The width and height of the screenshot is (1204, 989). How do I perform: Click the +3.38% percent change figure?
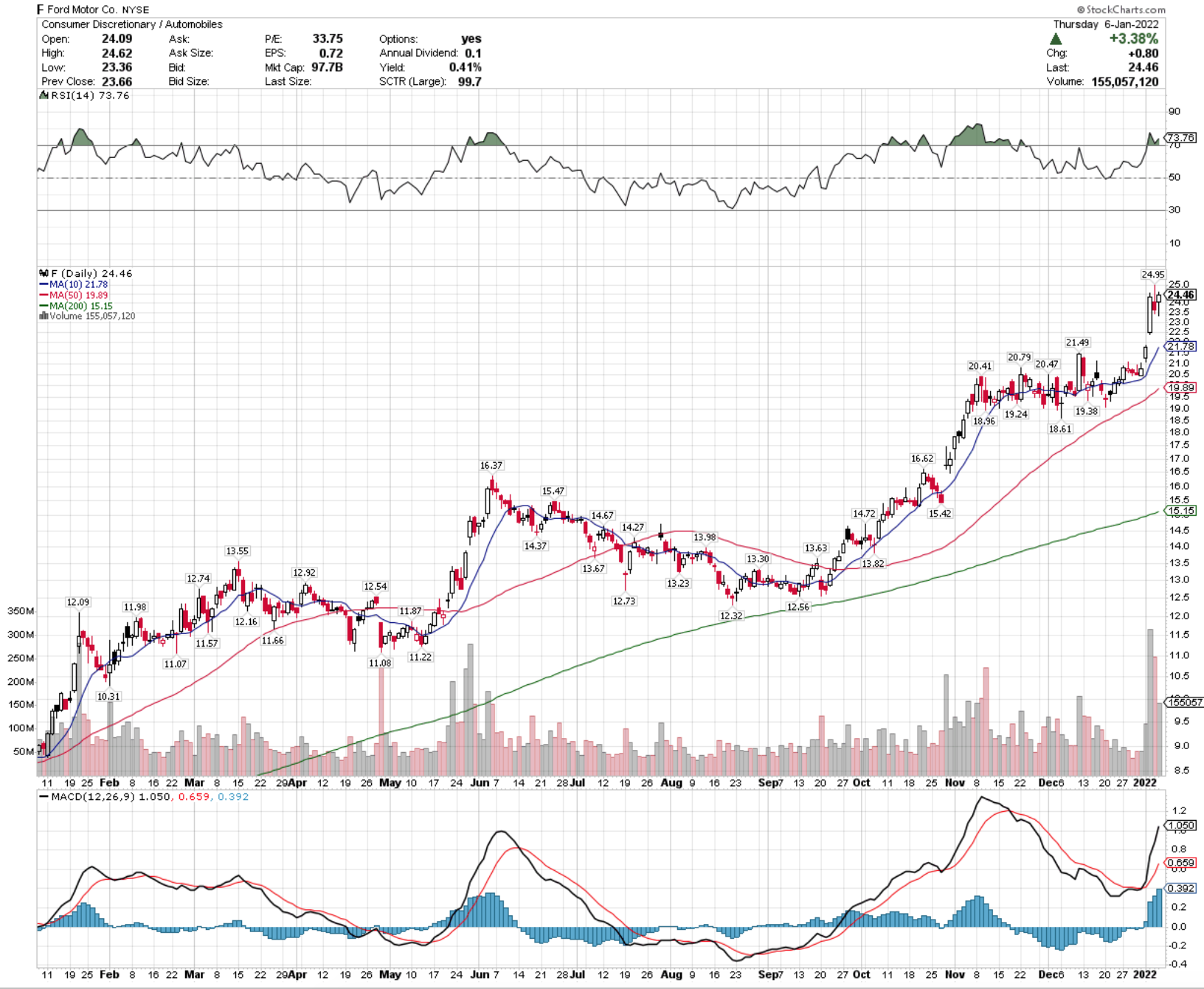tap(1133, 38)
